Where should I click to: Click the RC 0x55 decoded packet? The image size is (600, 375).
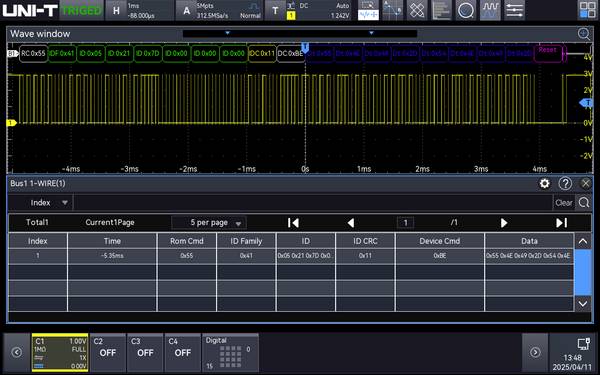[33, 54]
